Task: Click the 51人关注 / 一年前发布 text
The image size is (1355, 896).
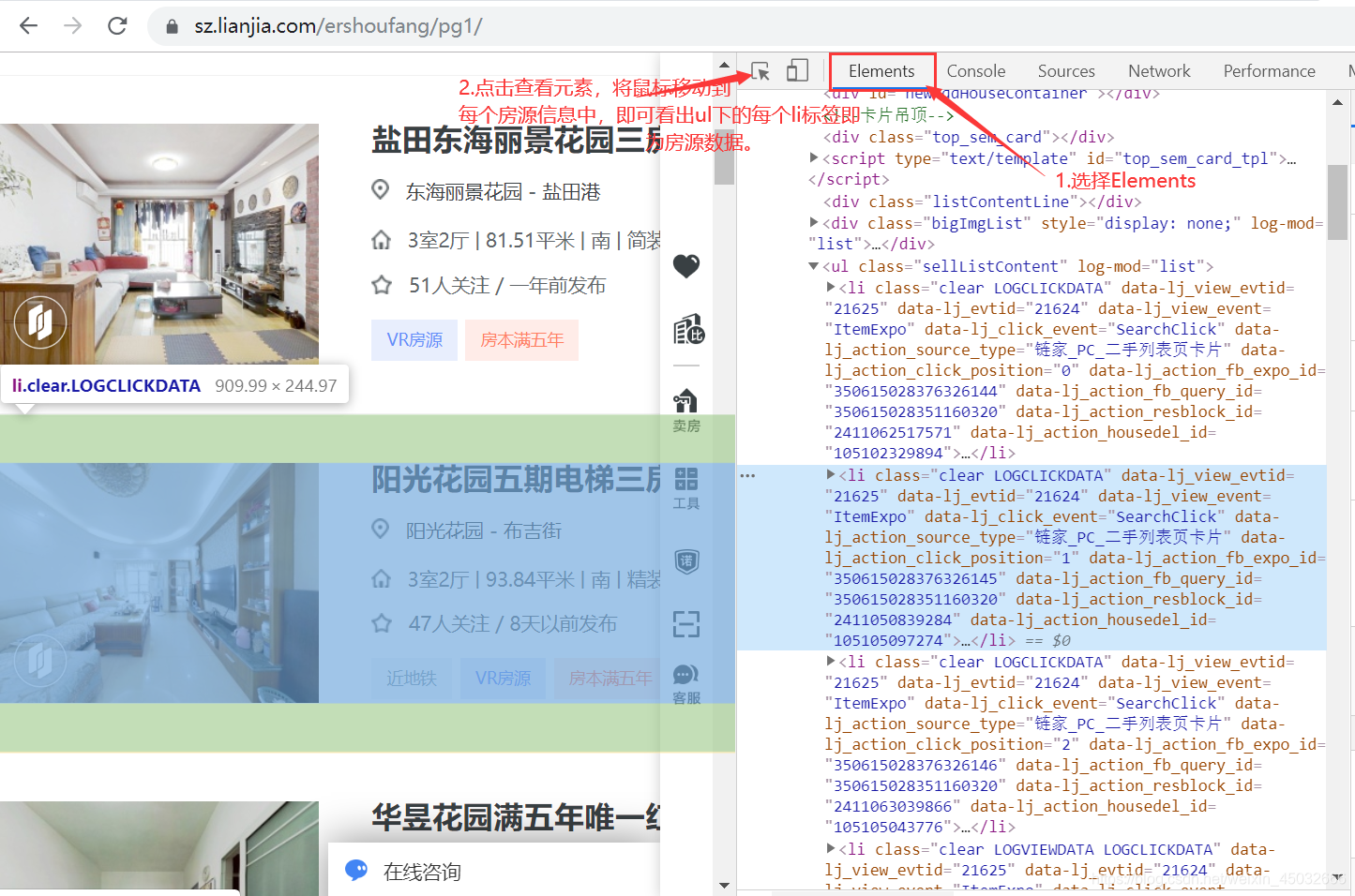Action: 507,285
